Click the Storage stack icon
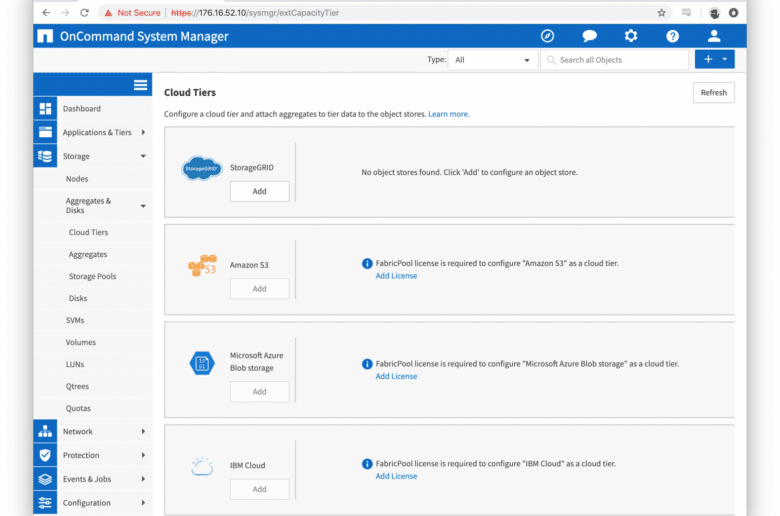Screen dimensions: 780x516 [x=45, y=156]
